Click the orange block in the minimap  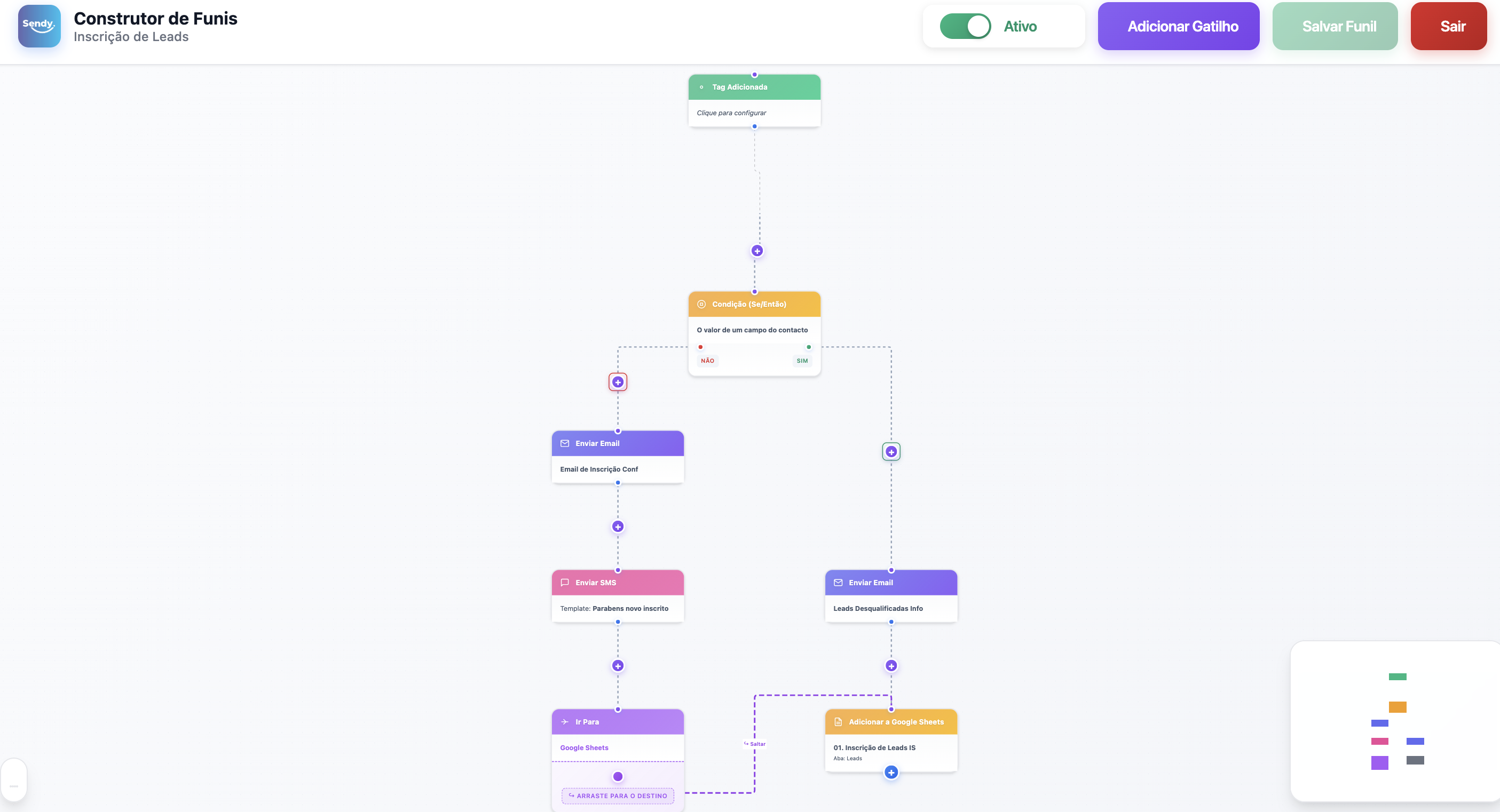click(1396, 707)
